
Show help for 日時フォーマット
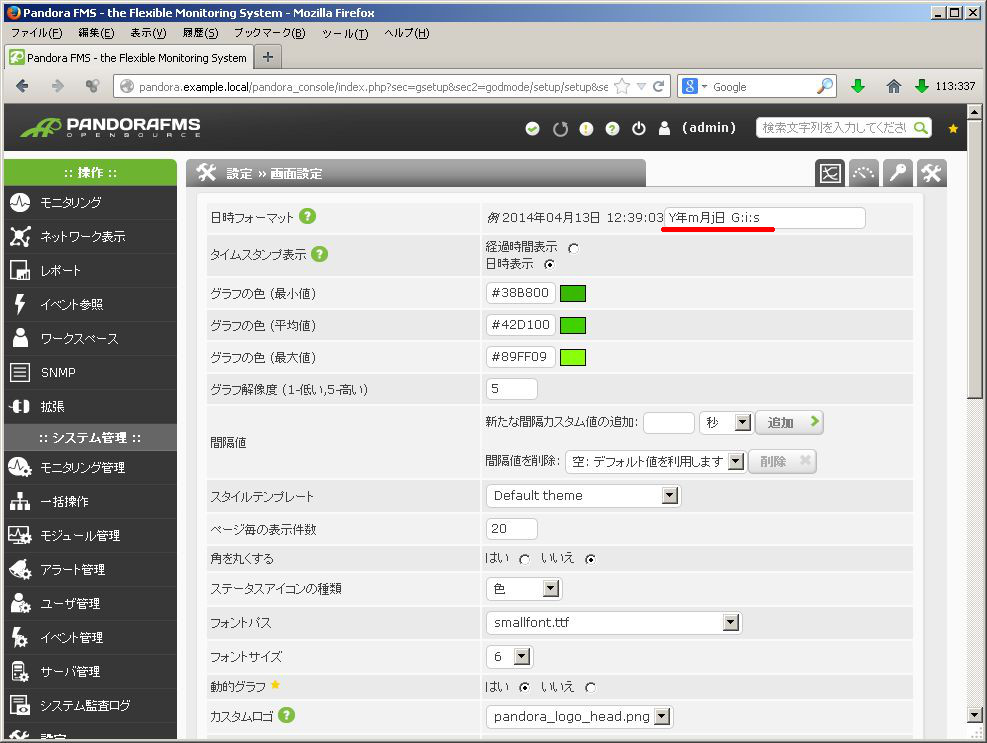click(x=307, y=217)
